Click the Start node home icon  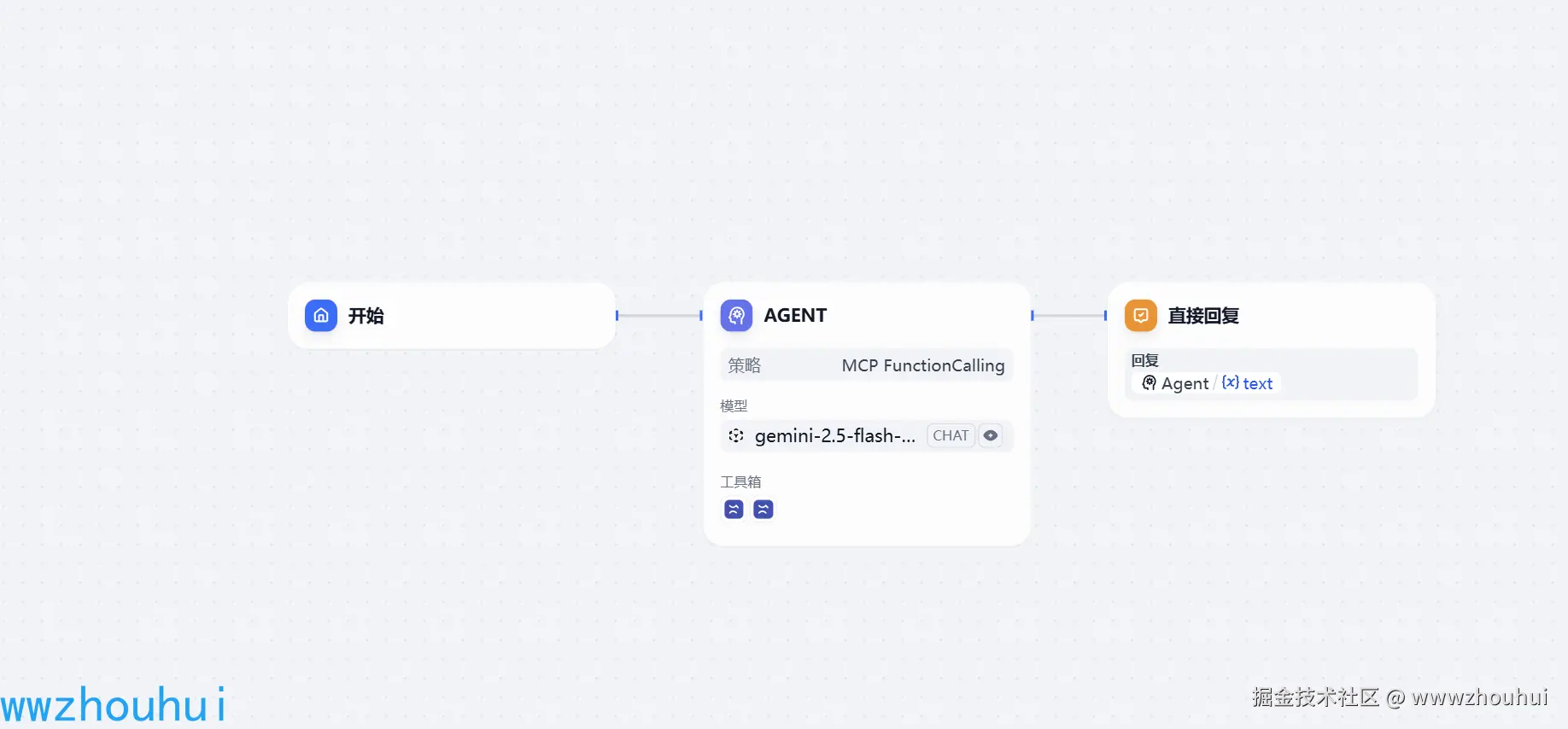coord(321,316)
